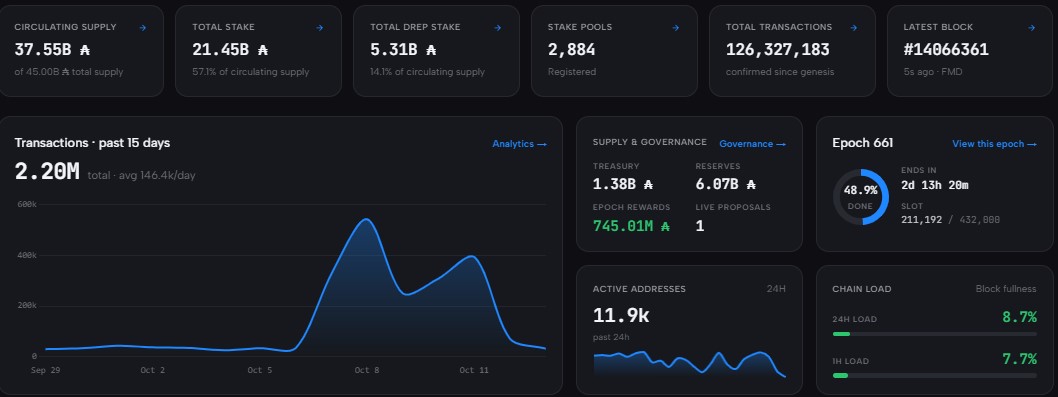
Task: Click the 24H label in Active Addresses
Action: [x=776, y=289]
